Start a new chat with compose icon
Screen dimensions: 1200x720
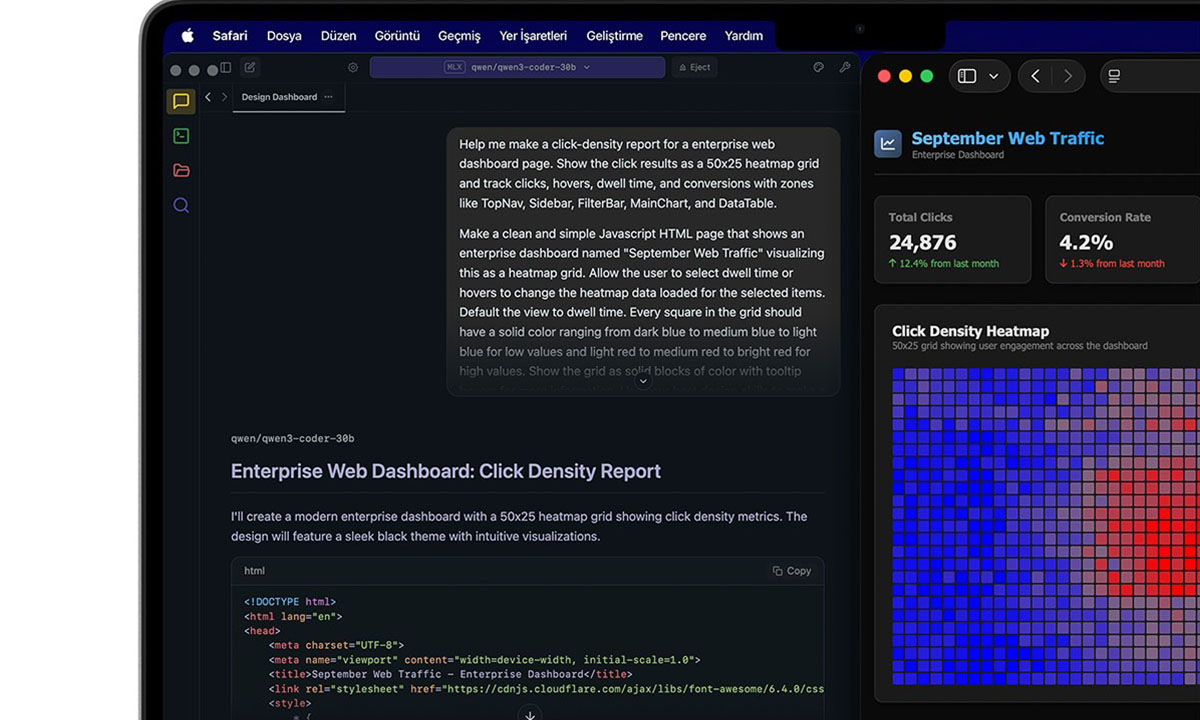click(250, 68)
